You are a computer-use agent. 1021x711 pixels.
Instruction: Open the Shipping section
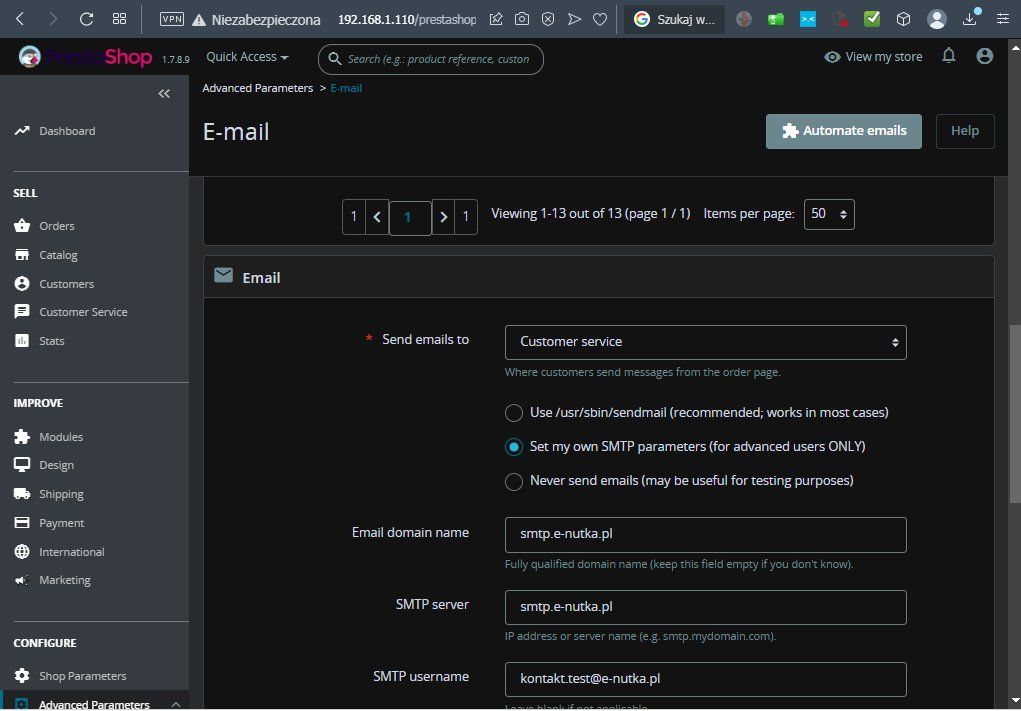pos(61,494)
